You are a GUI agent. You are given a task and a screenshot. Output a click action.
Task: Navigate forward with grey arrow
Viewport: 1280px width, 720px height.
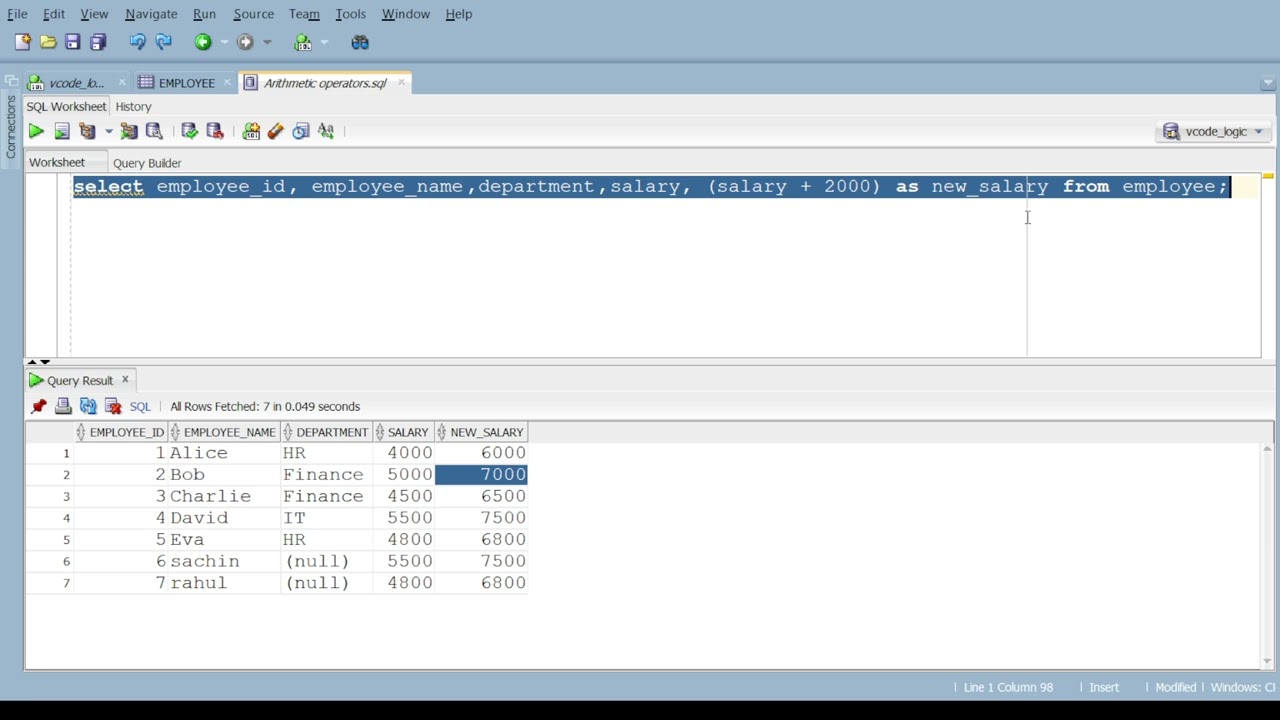point(245,42)
